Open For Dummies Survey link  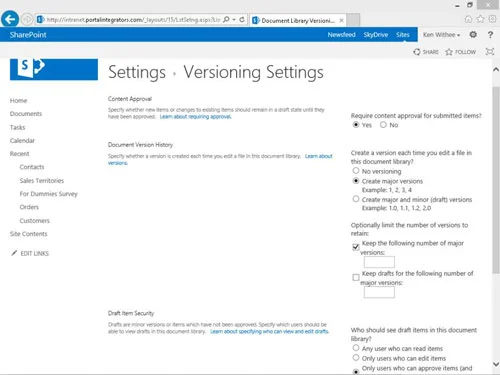click(49, 194)
